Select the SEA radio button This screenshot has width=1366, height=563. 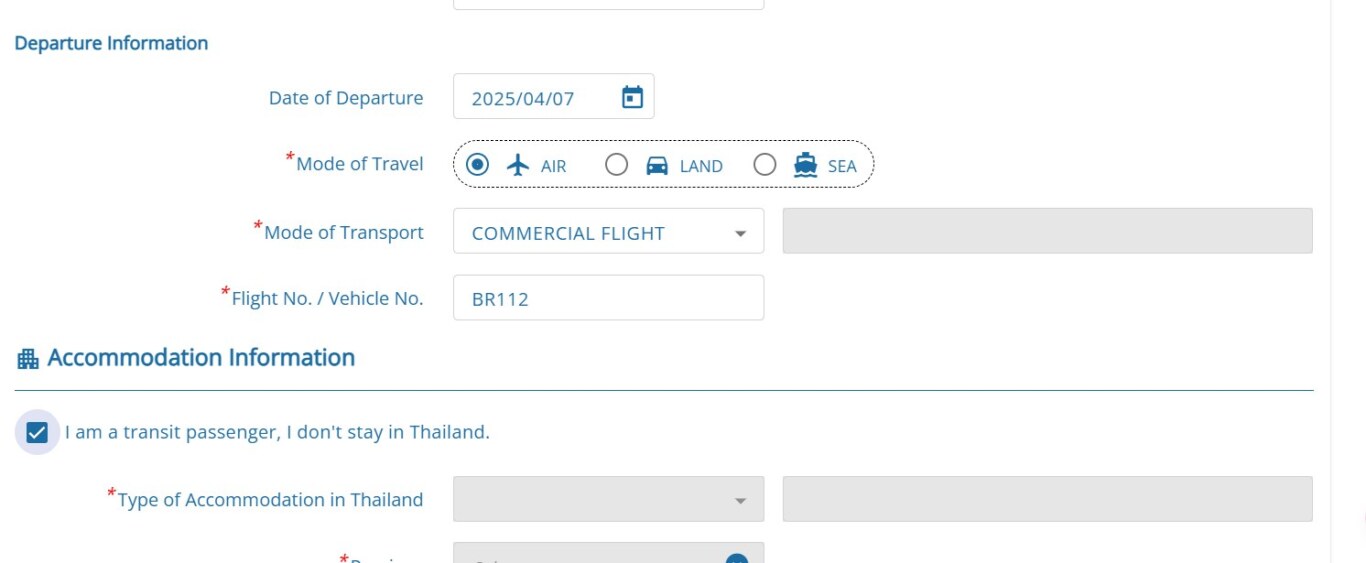pos(765,164)
